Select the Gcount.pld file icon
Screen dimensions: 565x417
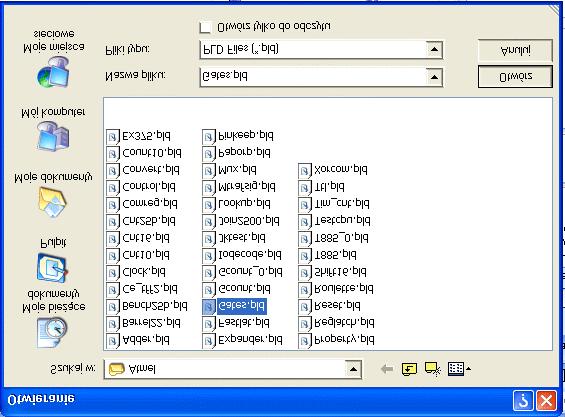click(209, 289)
